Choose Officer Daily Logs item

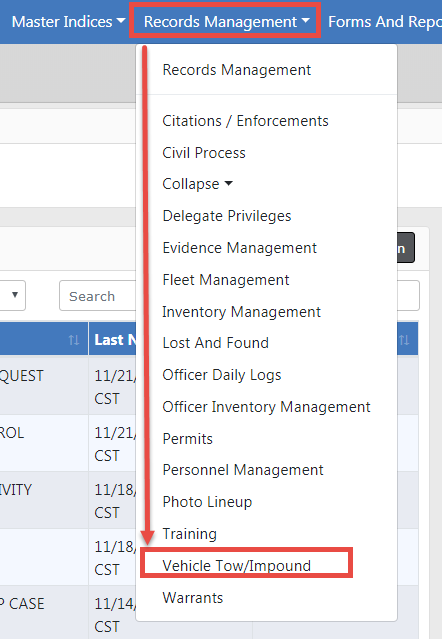coord(222,375)
